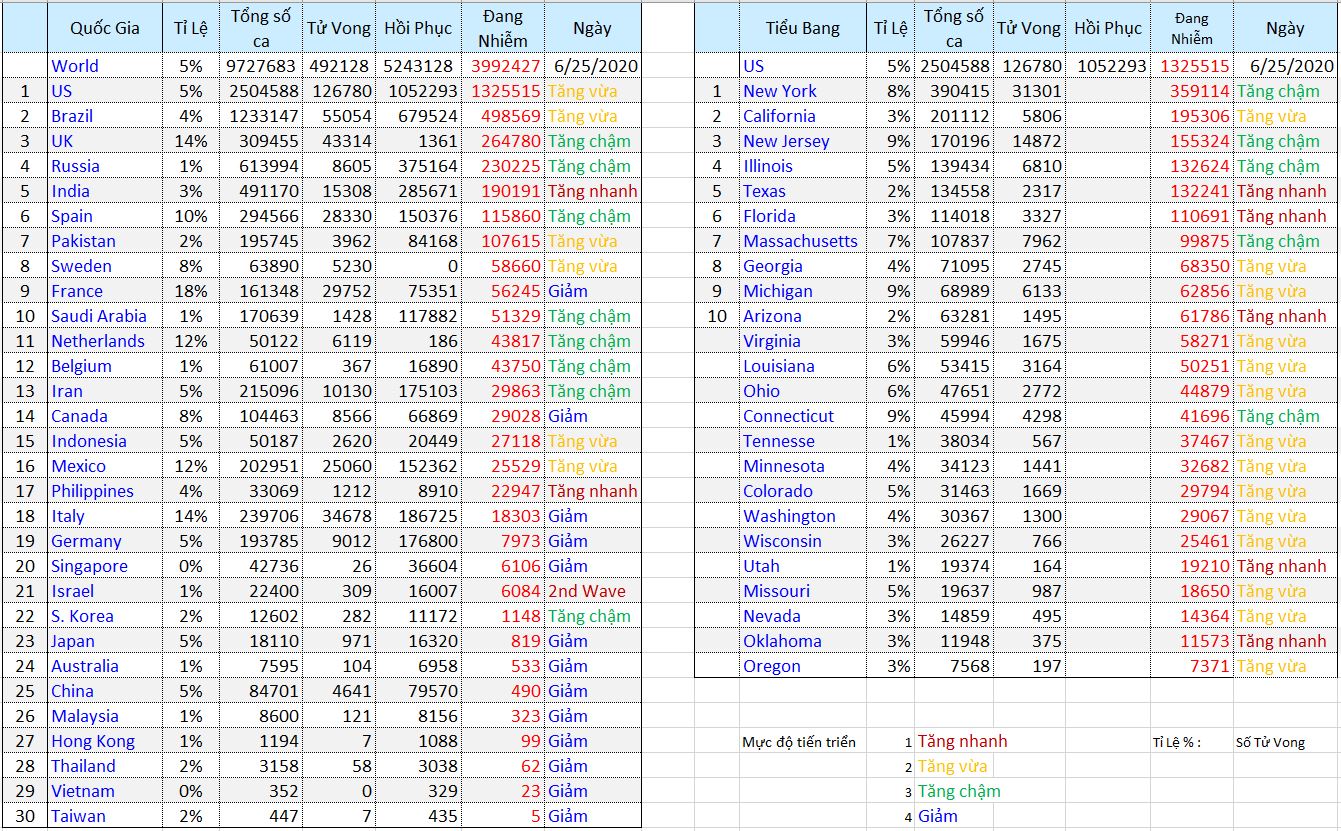The image size is (1341, 831).
Task: Select the Mực độ tiến triển label
Action: [799, 742]
